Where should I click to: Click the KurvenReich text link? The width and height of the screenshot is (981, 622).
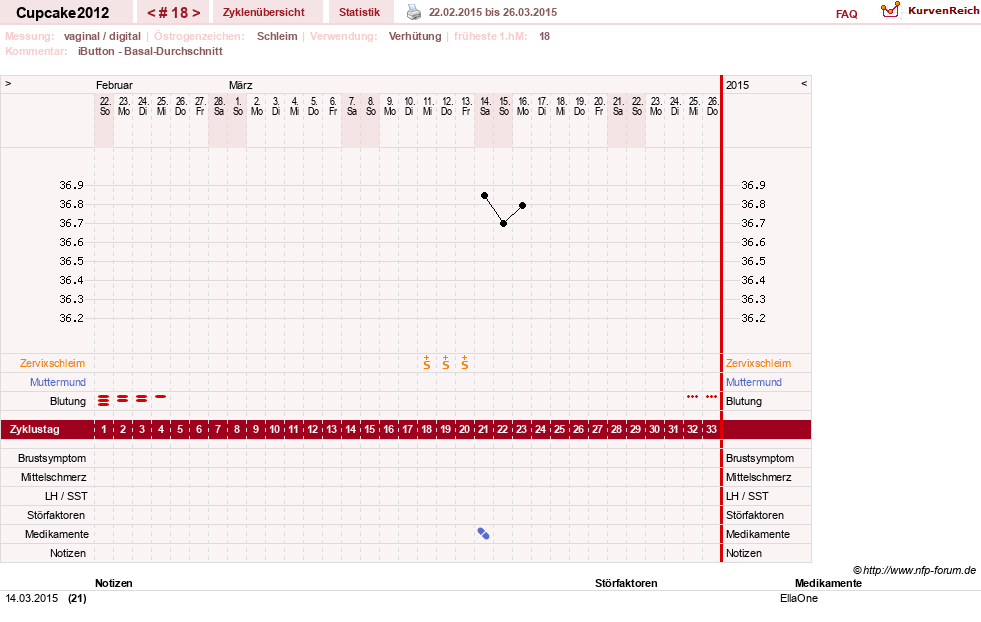(943, 11)
